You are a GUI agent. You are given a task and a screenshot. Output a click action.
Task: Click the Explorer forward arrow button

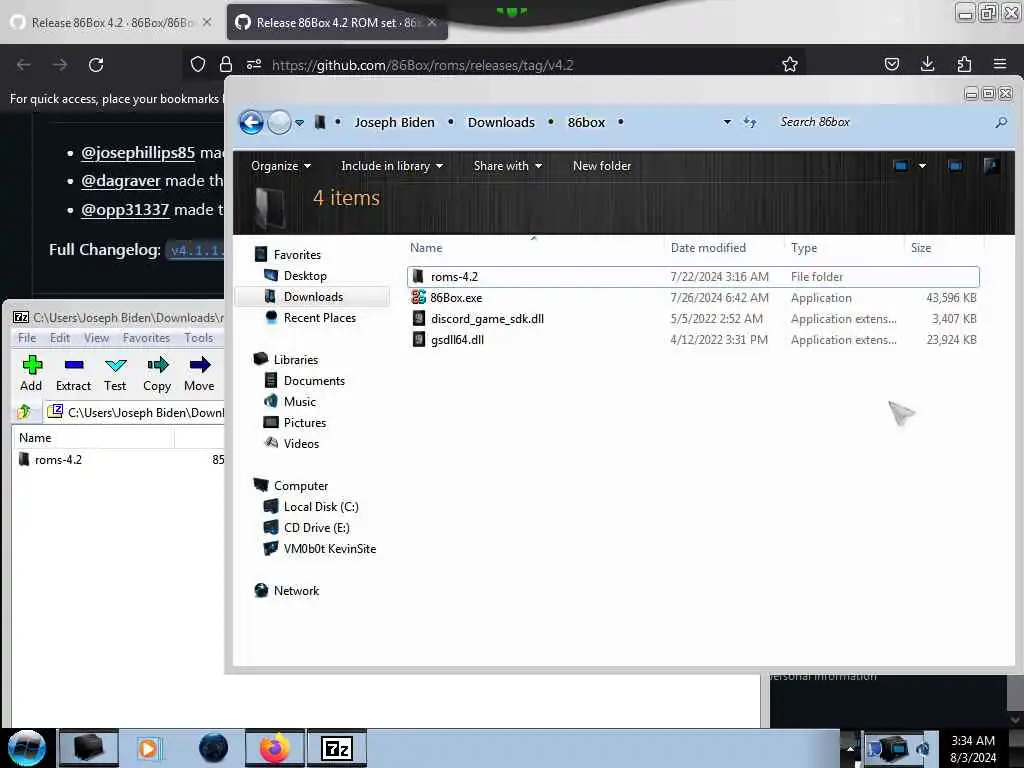tap(280, 122)
